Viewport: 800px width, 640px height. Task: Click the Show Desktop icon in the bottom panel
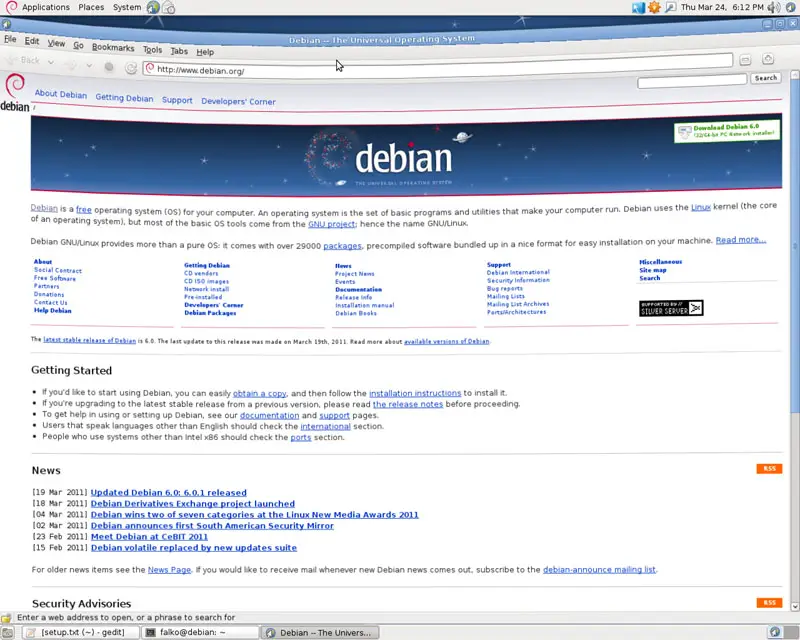pos(7,633)
